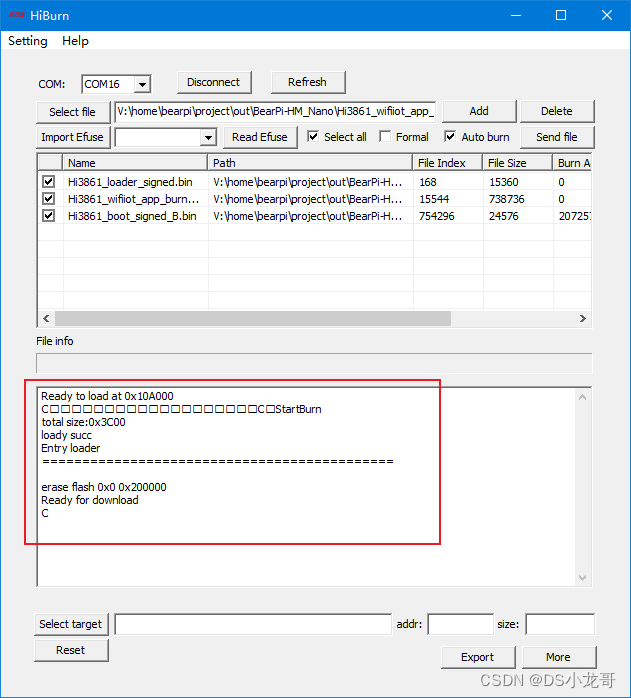Click the file table's left scroll arrow
This screenshot has height=698, width=631.
[46, 318]
